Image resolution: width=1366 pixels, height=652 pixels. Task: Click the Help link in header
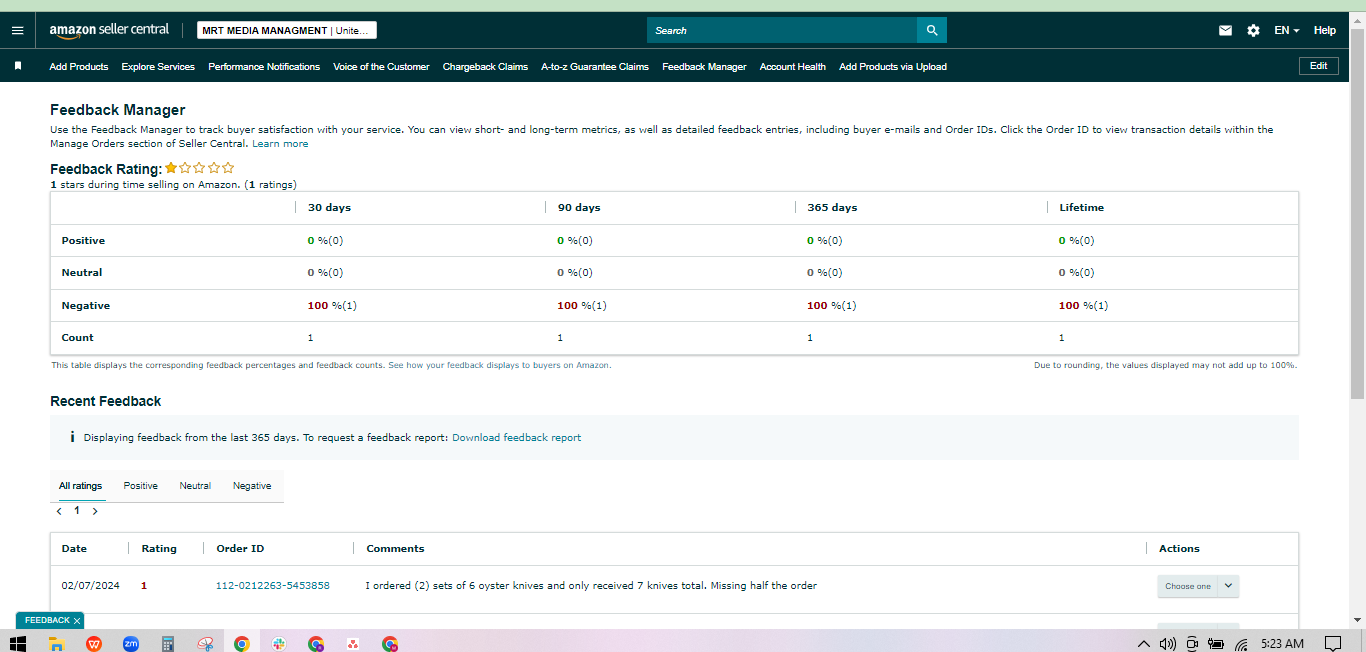click(1325, 30)
